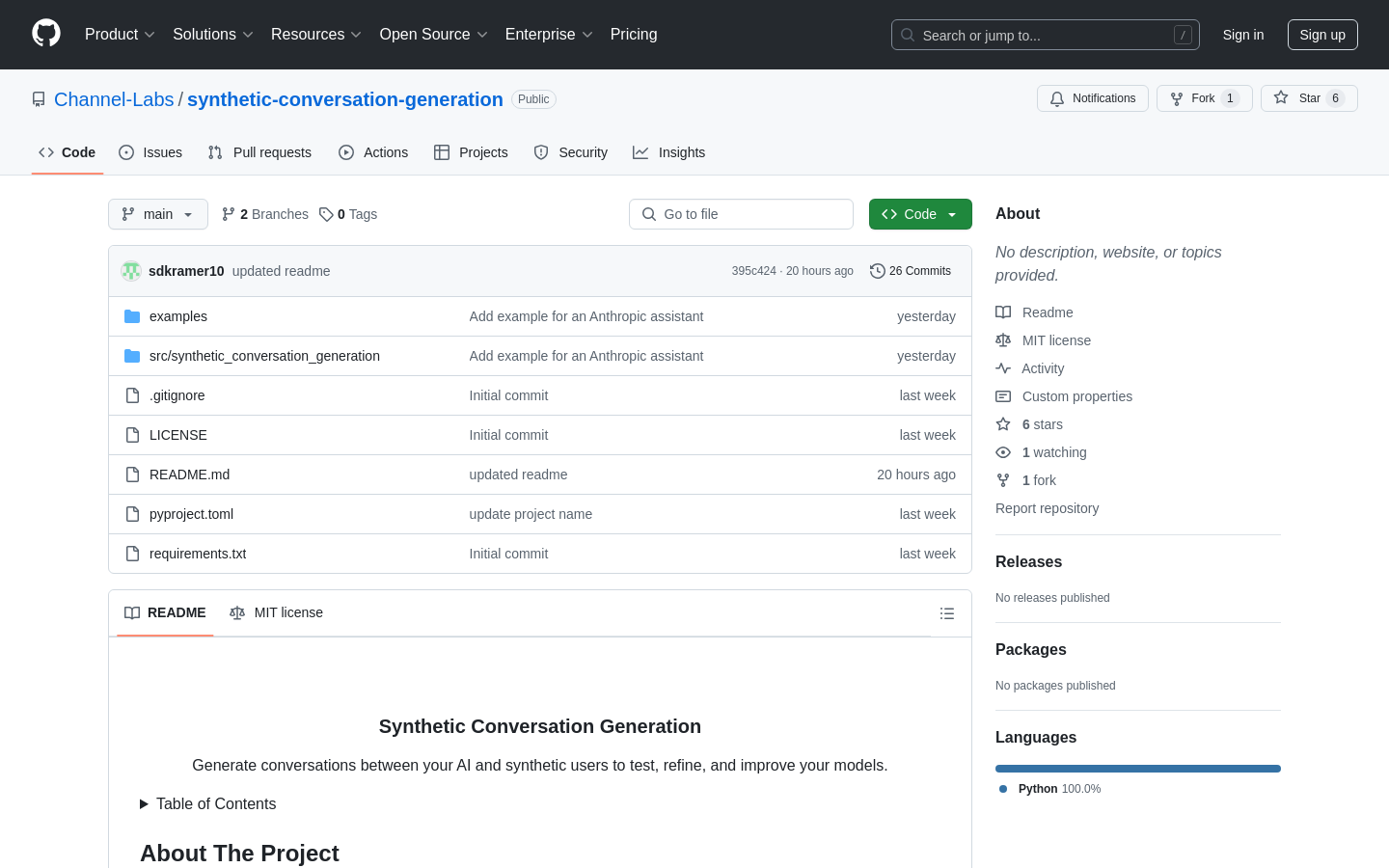Open the Pricing page
1389x868 pixels.
(x=634, y=34)
